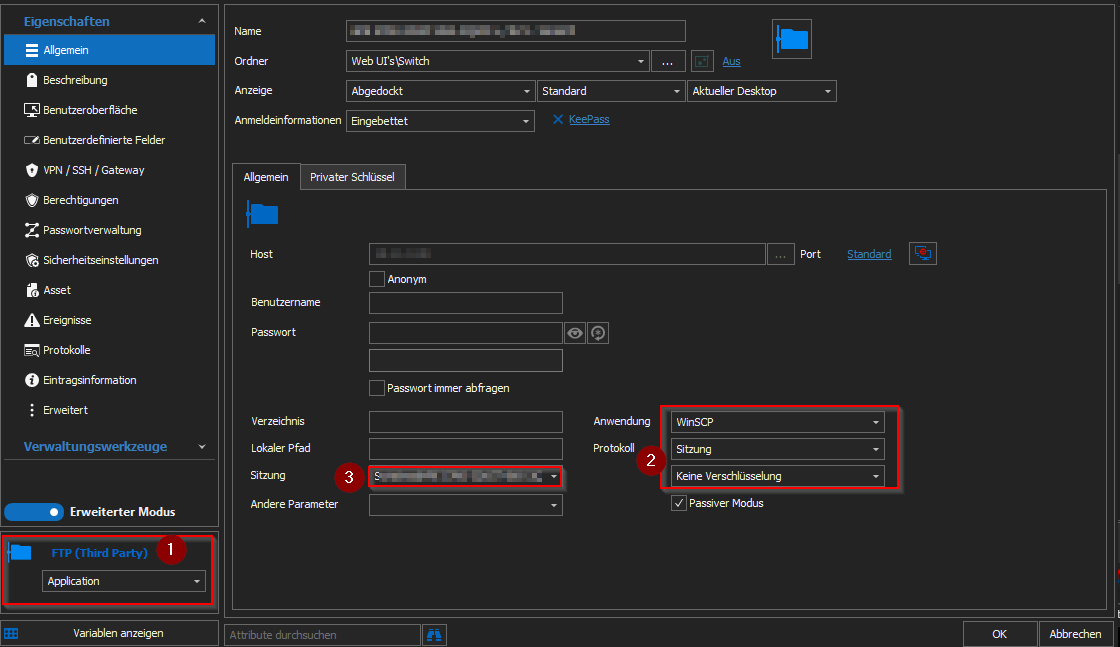This screenshot has height=647, width=1120.
Task: Click Variablen anzeigen button
Action: point(118,633)
